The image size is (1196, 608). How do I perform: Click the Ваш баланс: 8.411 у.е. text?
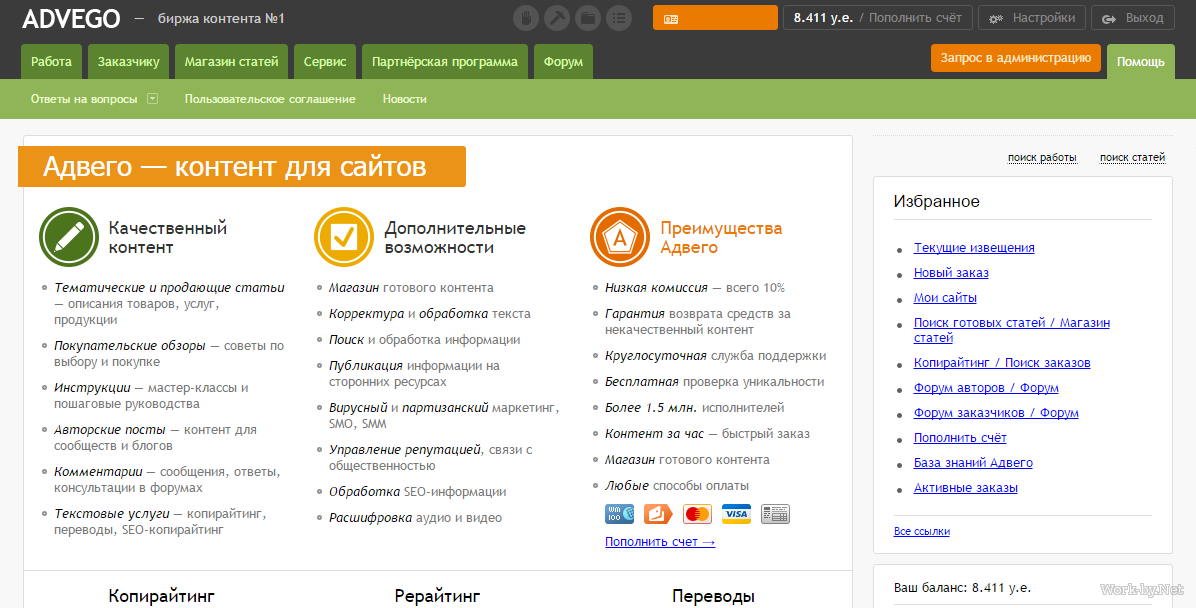point(962,588)
